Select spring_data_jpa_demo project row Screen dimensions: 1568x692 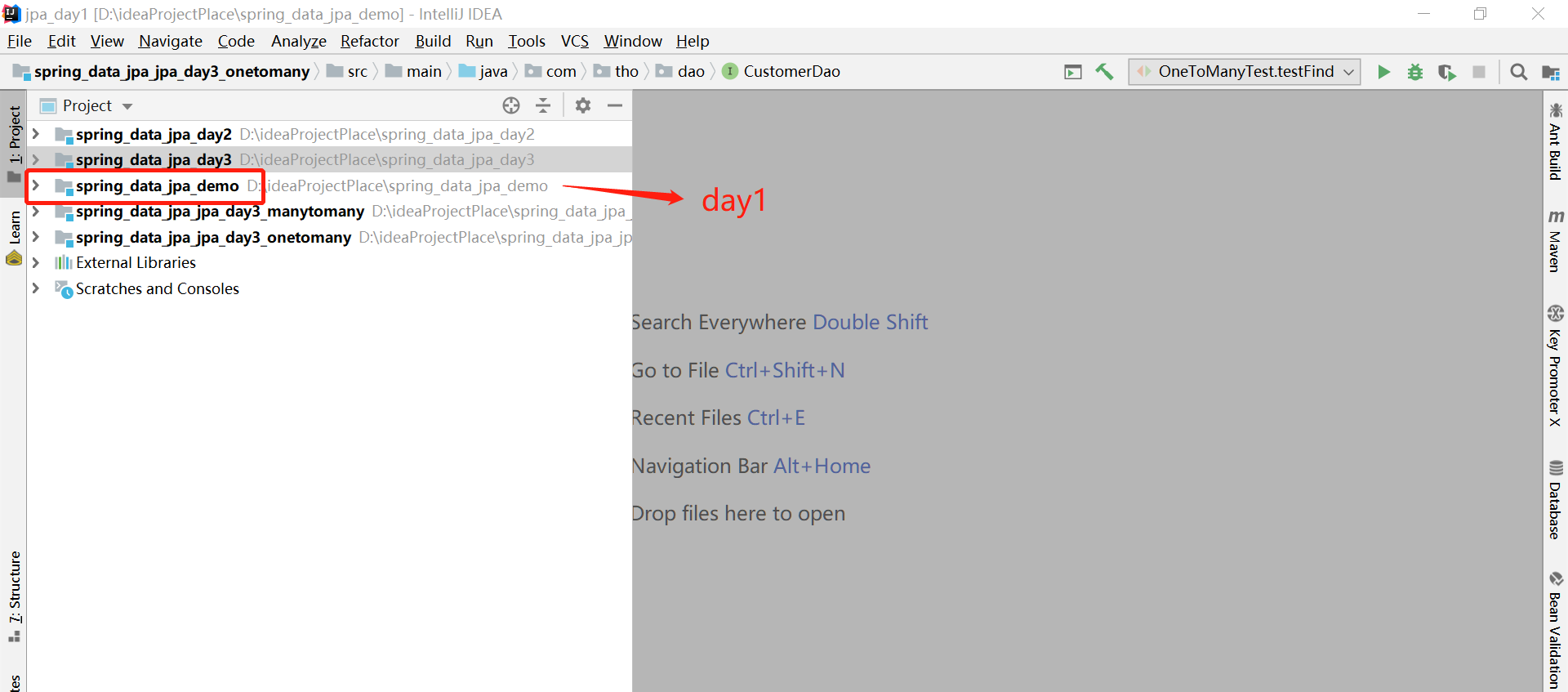[330, 185]
